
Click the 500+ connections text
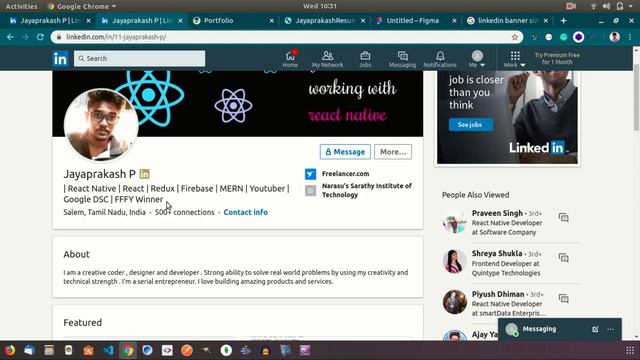[184, 212]
